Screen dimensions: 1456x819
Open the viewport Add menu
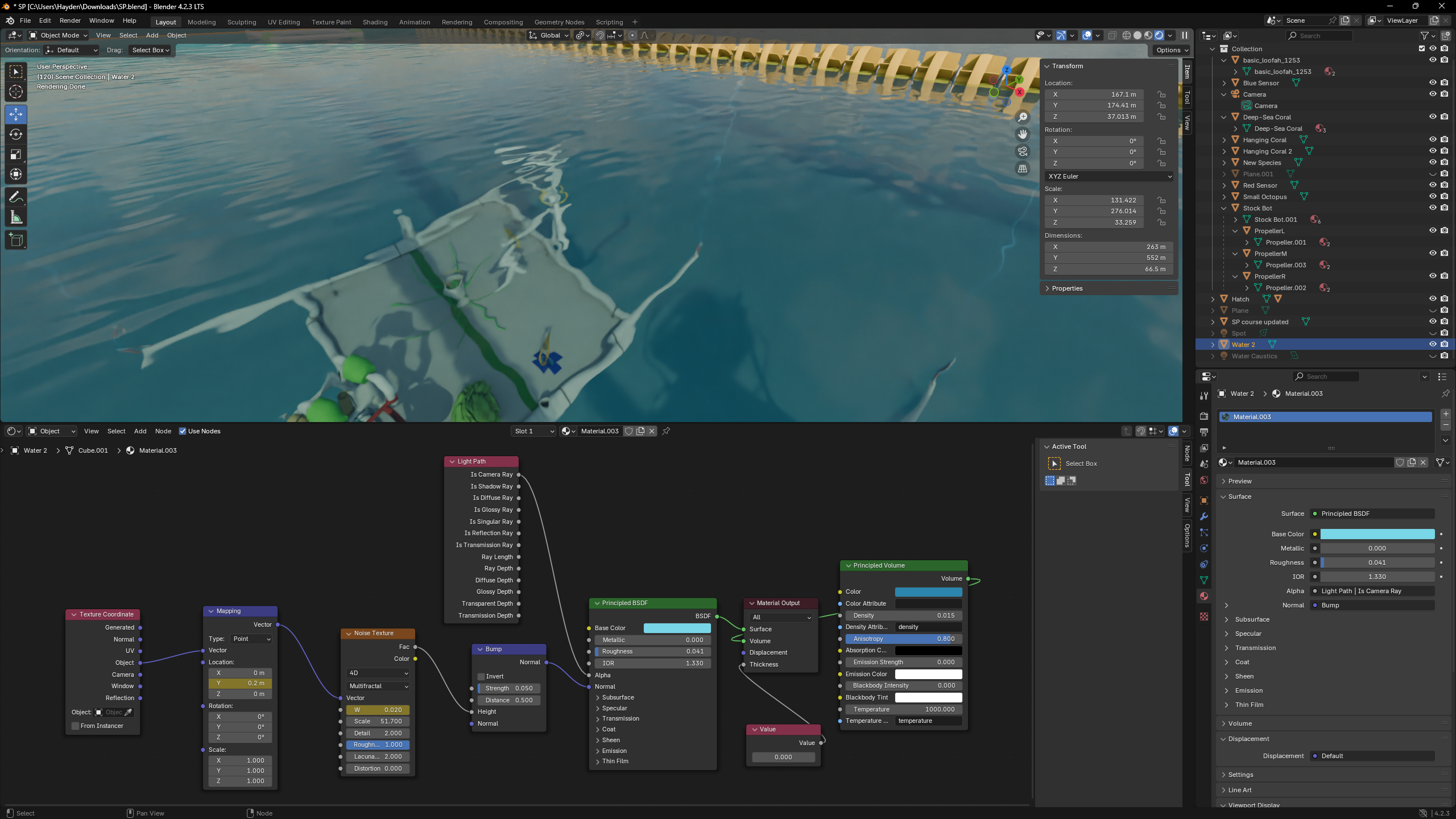coord(152,35)
